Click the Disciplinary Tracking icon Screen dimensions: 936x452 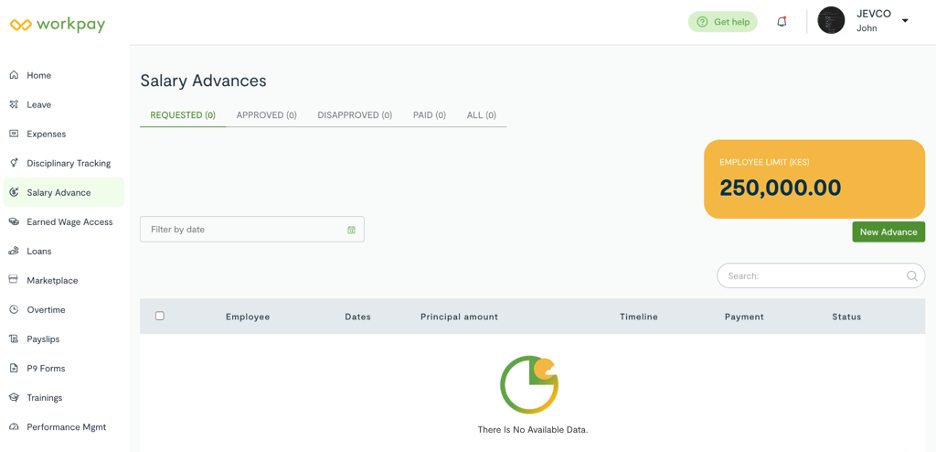tap(14, 163)
